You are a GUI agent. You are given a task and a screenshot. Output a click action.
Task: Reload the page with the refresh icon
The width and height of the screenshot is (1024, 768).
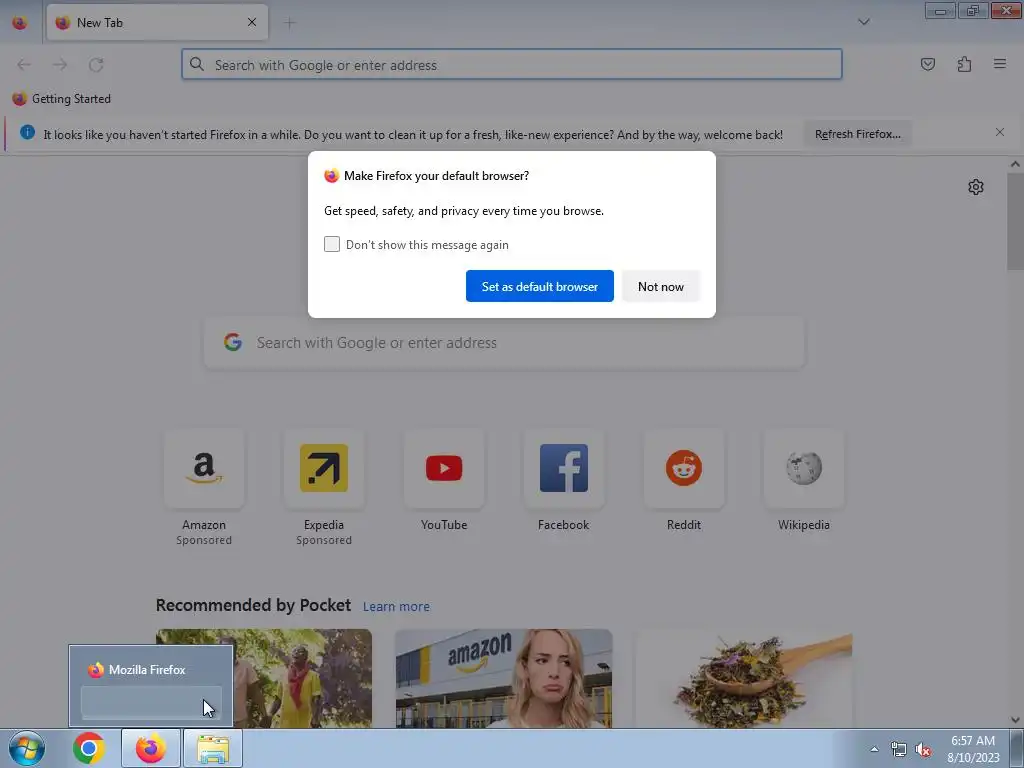click(x=96, y=65)
